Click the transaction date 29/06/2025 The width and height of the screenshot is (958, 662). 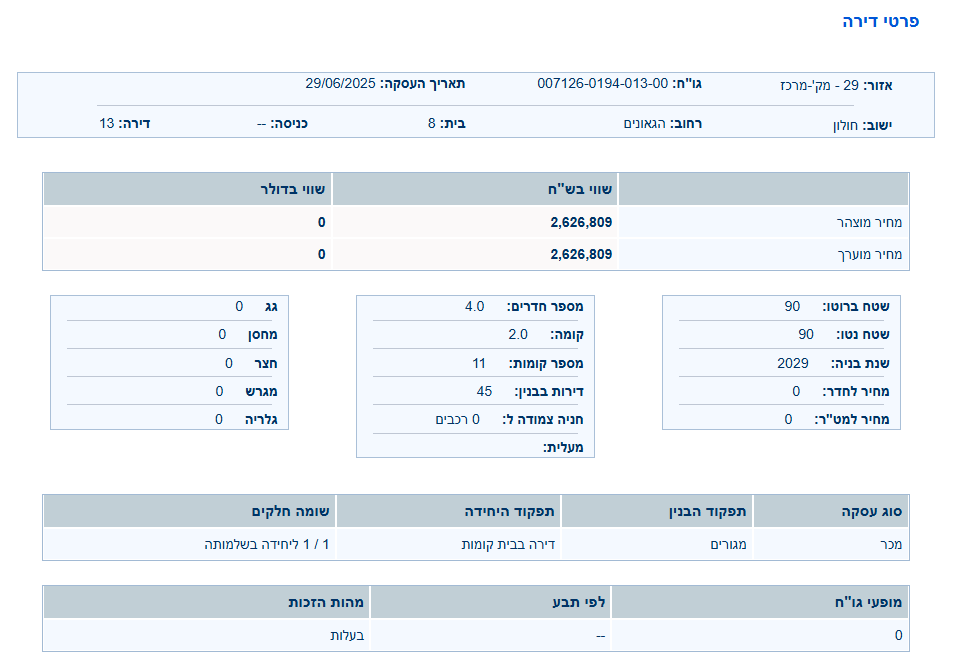[340, 84]
